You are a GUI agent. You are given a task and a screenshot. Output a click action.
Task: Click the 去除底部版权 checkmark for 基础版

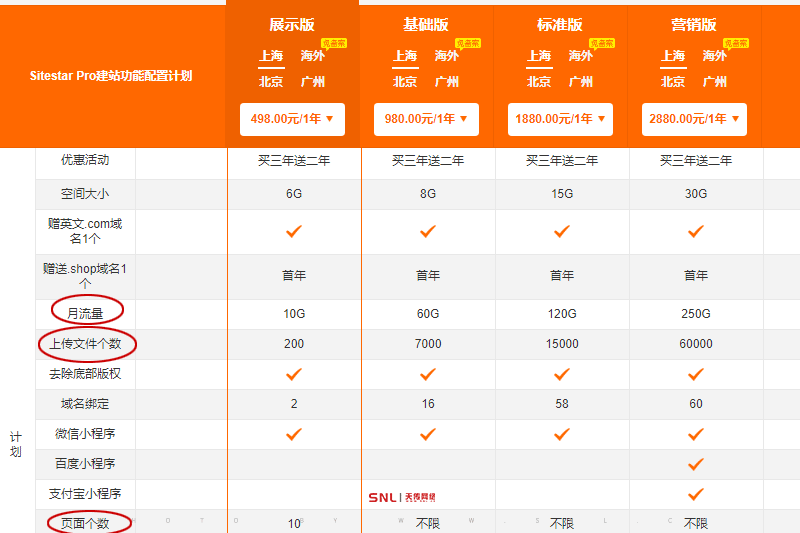(x=428, y=374)
